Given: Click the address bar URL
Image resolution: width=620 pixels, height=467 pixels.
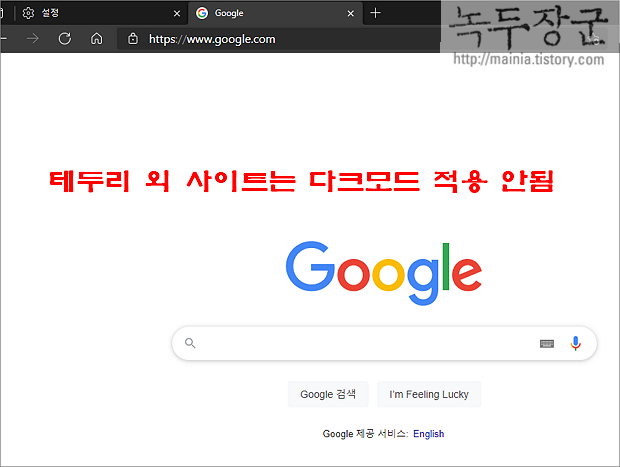Looking at the screenshot, I should 212,39.
